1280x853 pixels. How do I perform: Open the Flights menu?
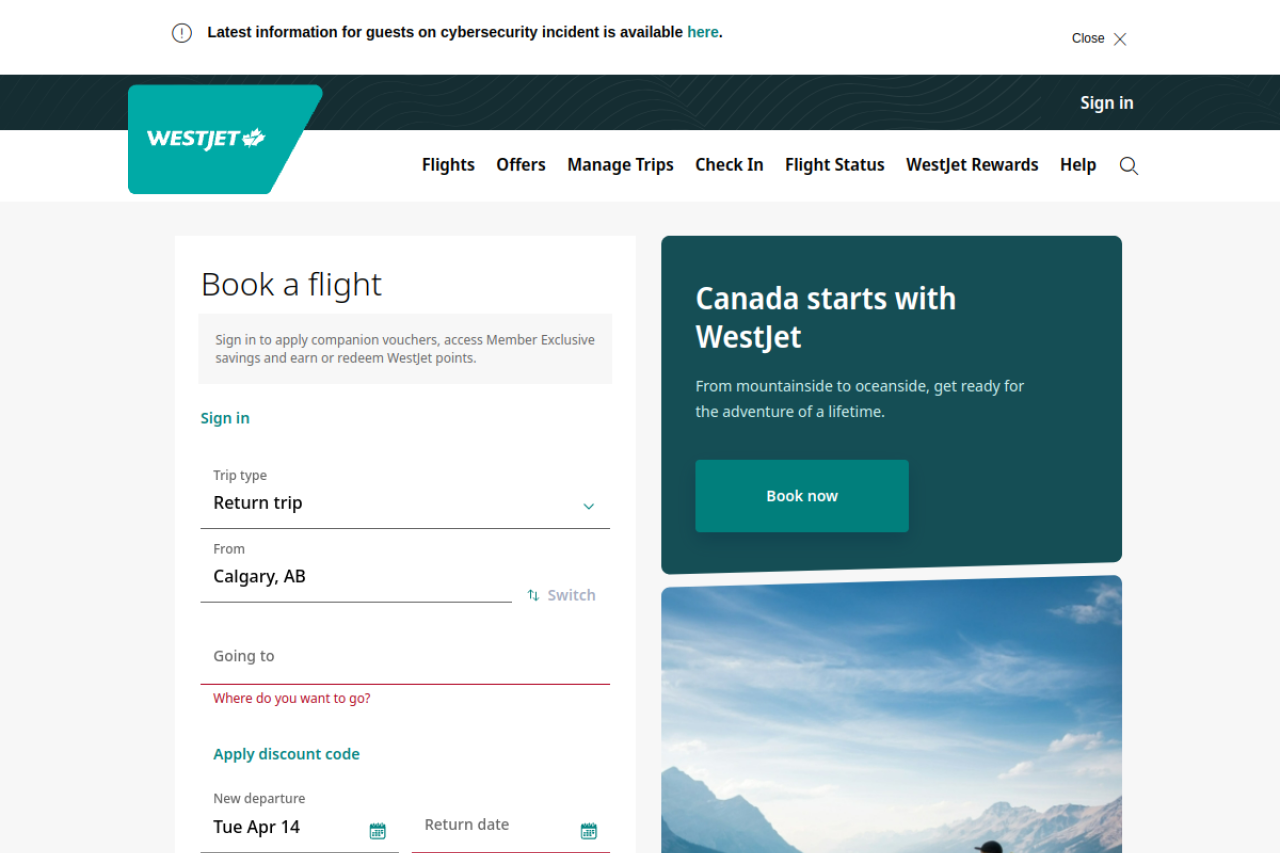tap(448, 165)
